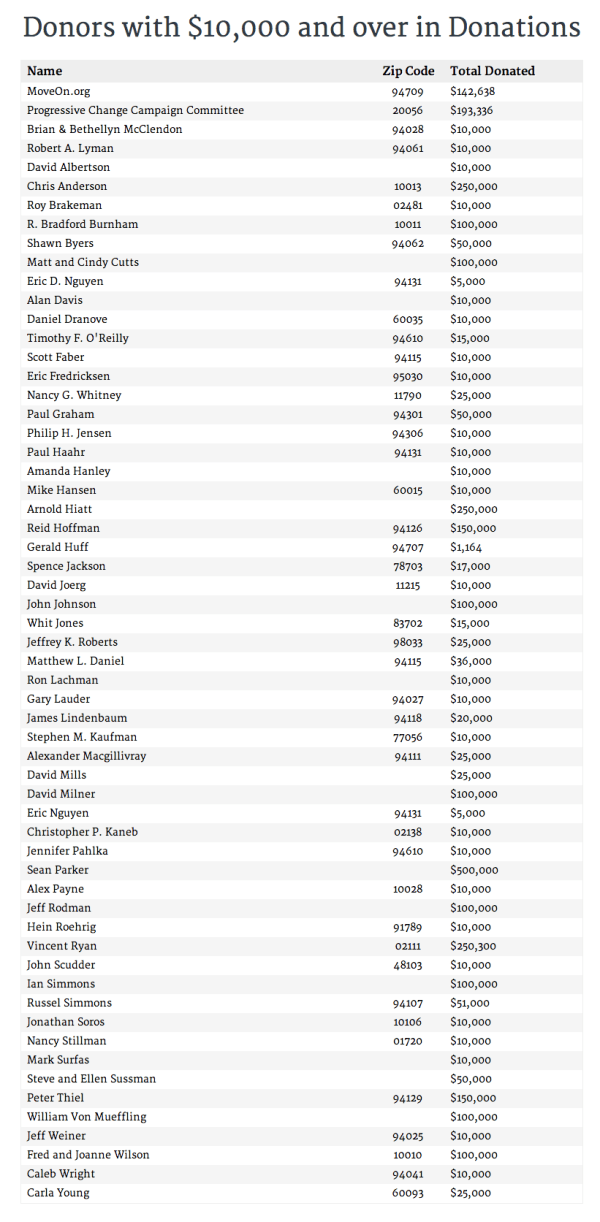This screenshot has height=1222, width=600.
Task: Select Alexander Macgillivray's name cell
Action: (x=86, y=756)
